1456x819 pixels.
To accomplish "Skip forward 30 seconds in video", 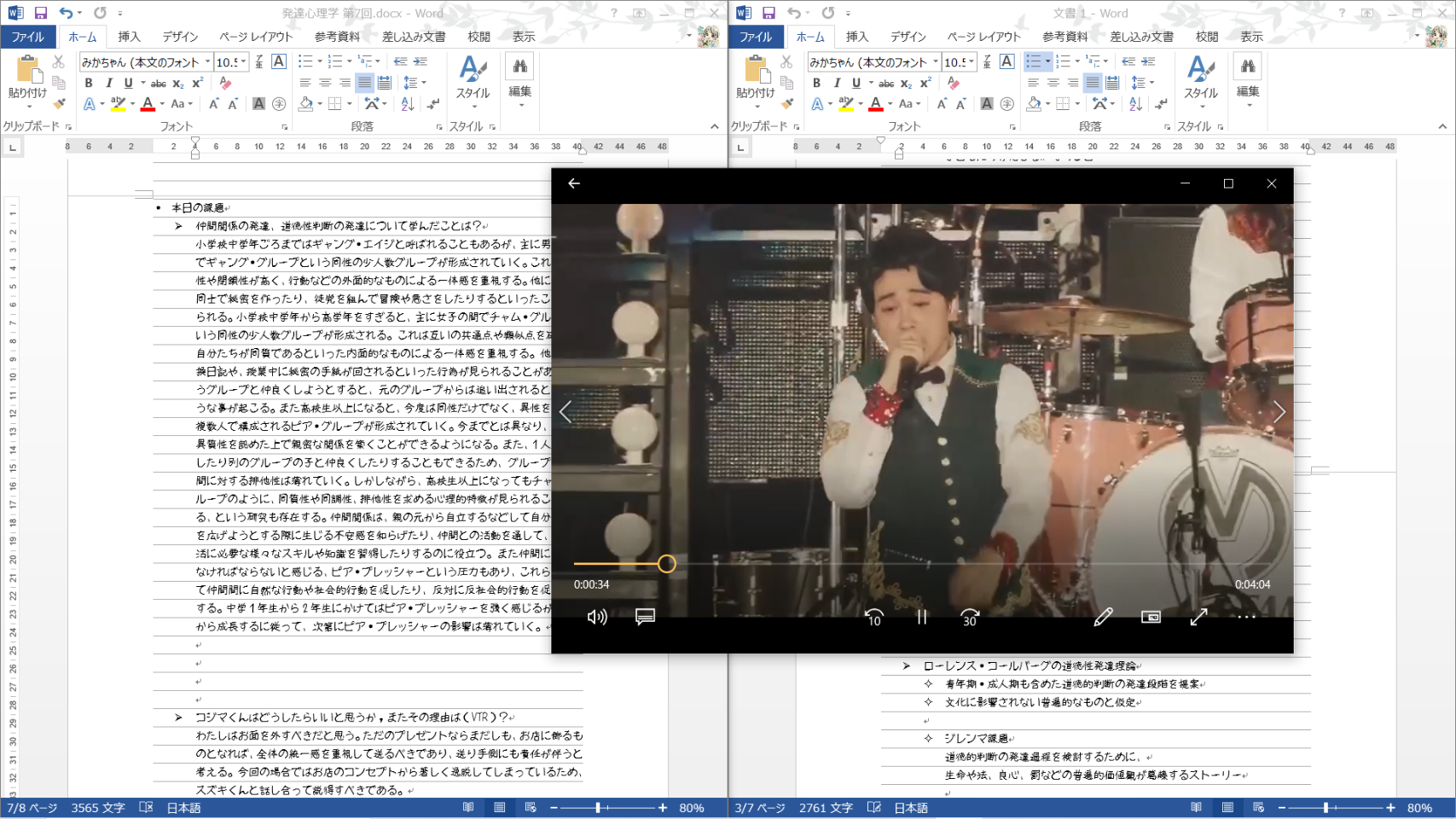I will pyautogui.click(x=970, y=617).
